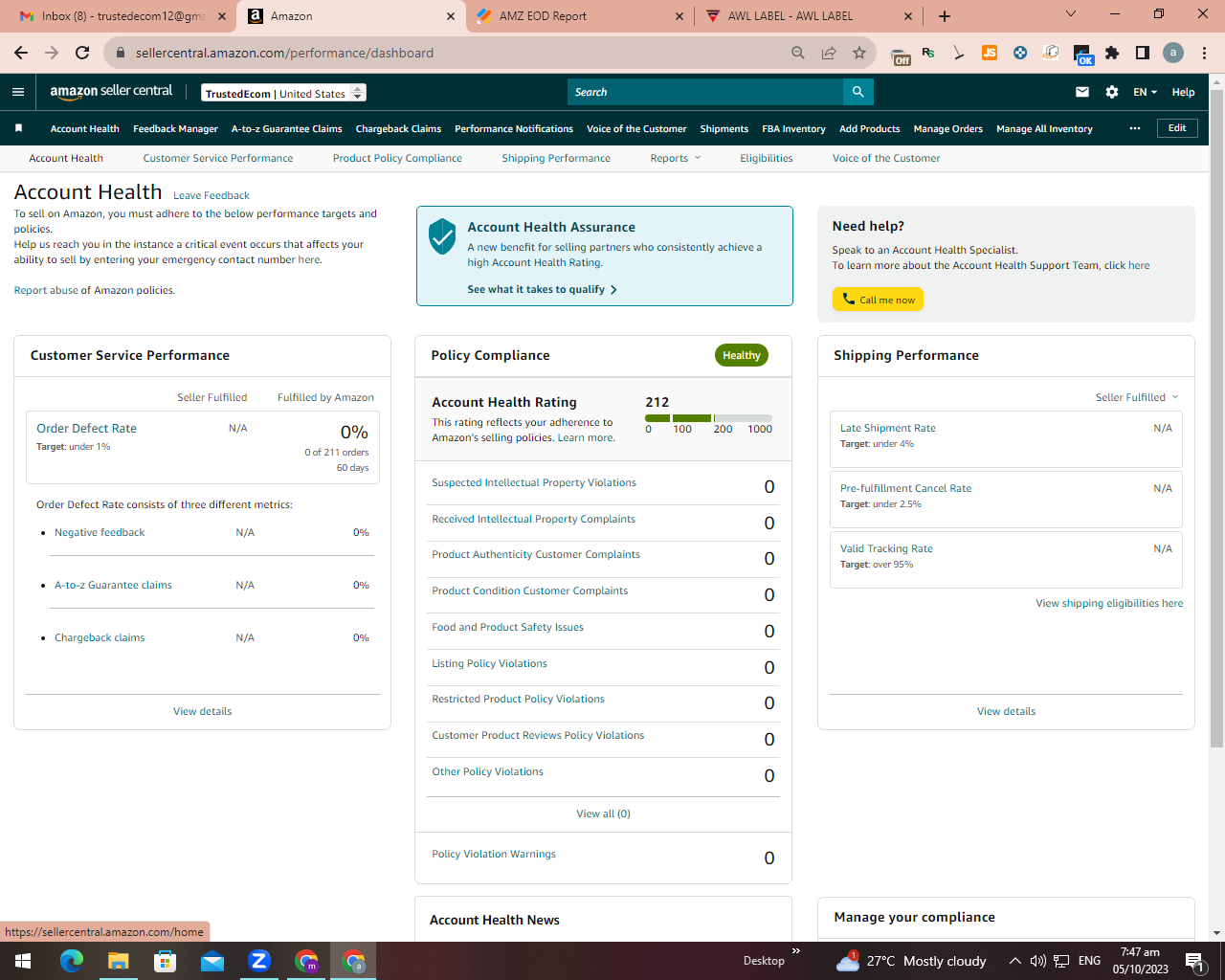The image size is (1225, 980).
Task: Click the Account Health Rating progress bar
Action: click(708, 418)
